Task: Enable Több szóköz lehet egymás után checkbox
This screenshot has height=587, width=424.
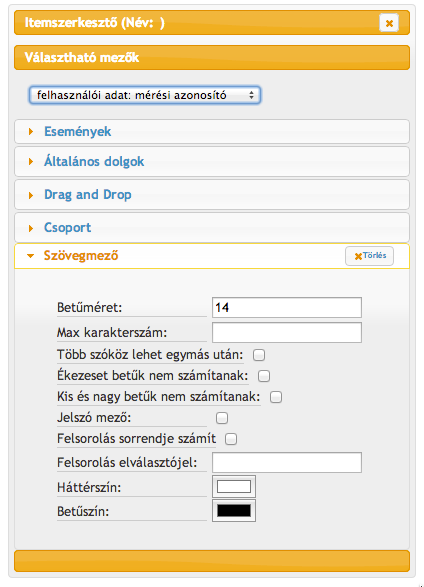Action: [259, 355]
